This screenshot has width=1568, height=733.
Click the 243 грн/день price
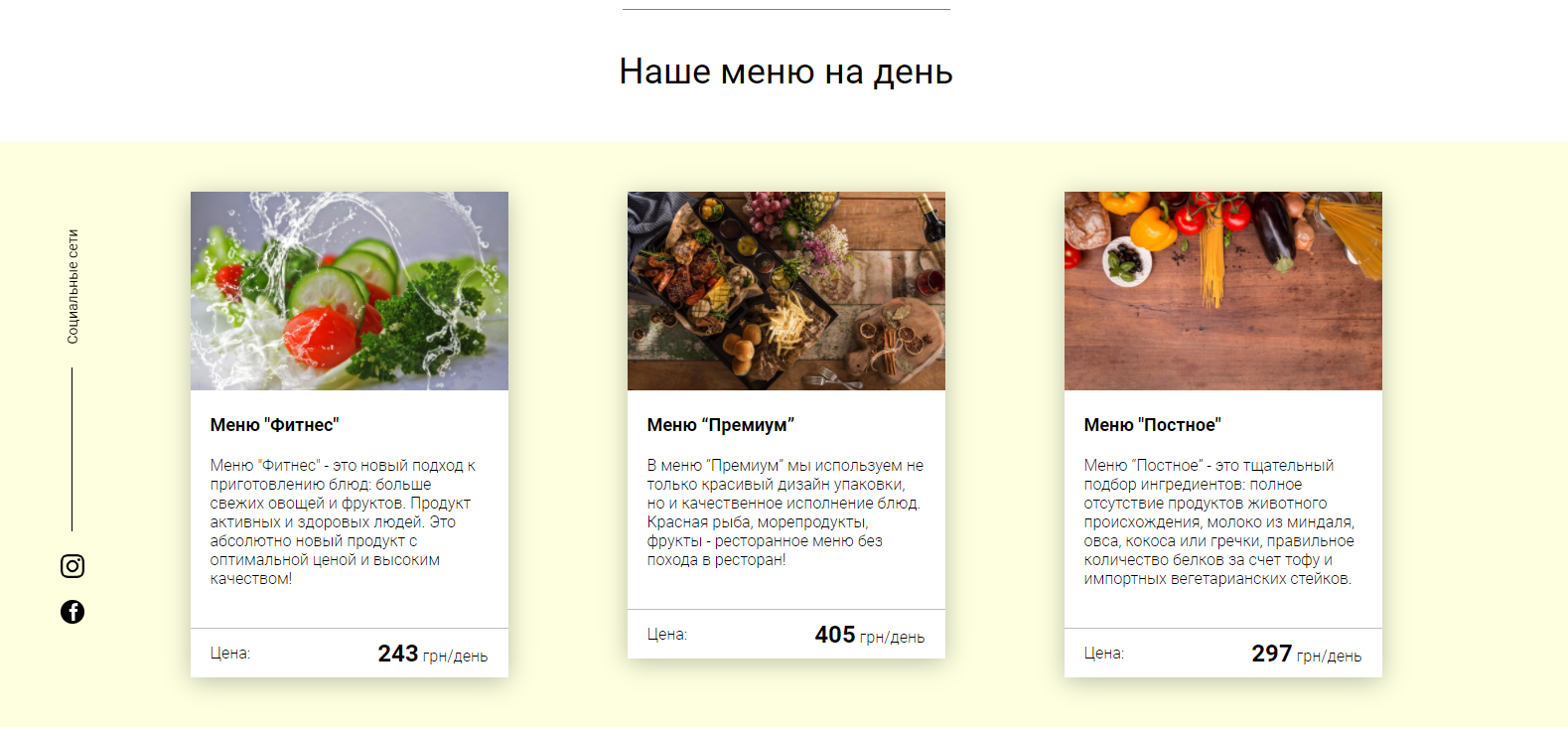coord(433,654)
